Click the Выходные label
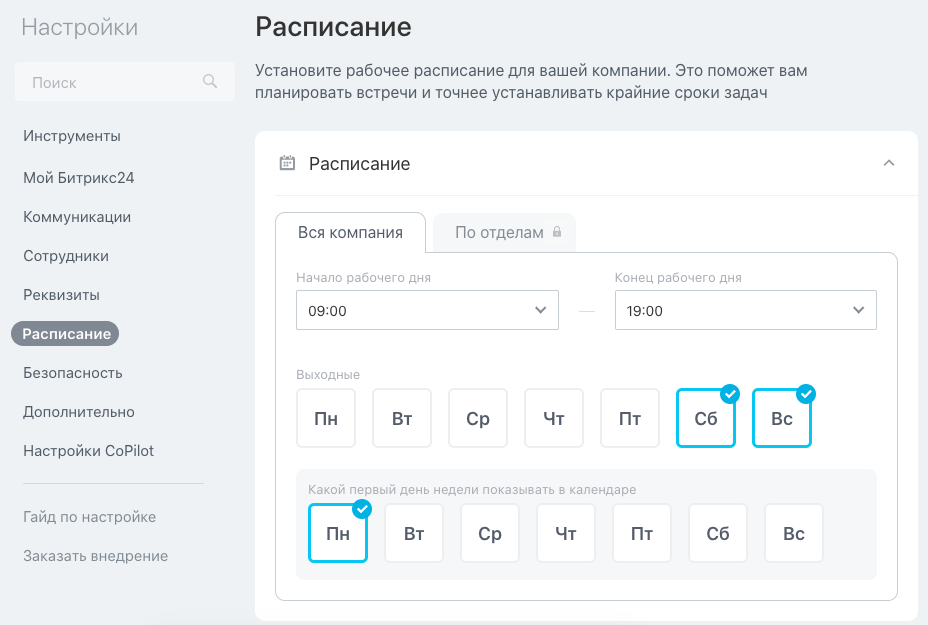The height and width of the screenshot is (625, 928). [328, 375]
